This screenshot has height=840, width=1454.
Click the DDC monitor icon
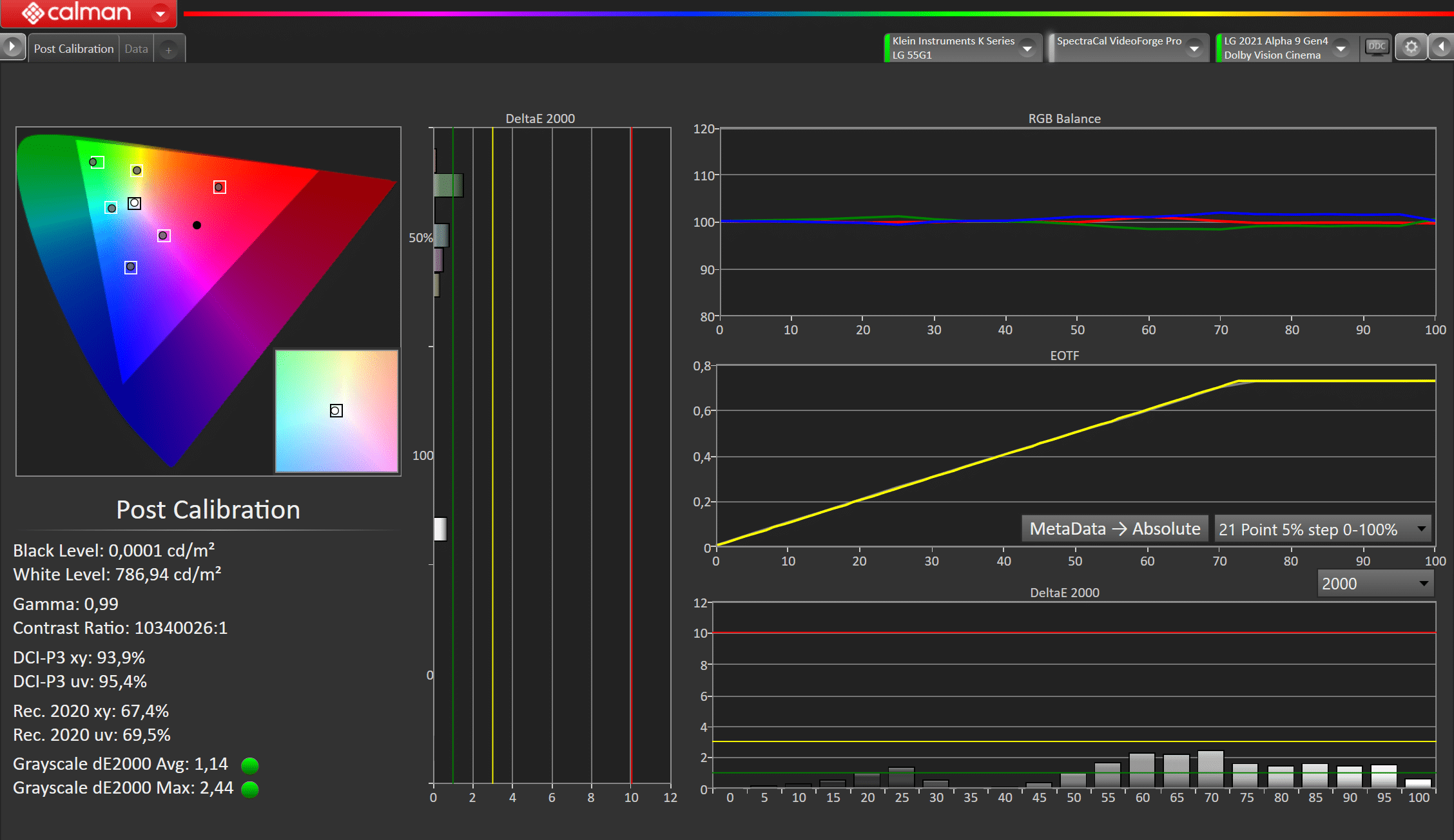click(x=1376, y=47)
